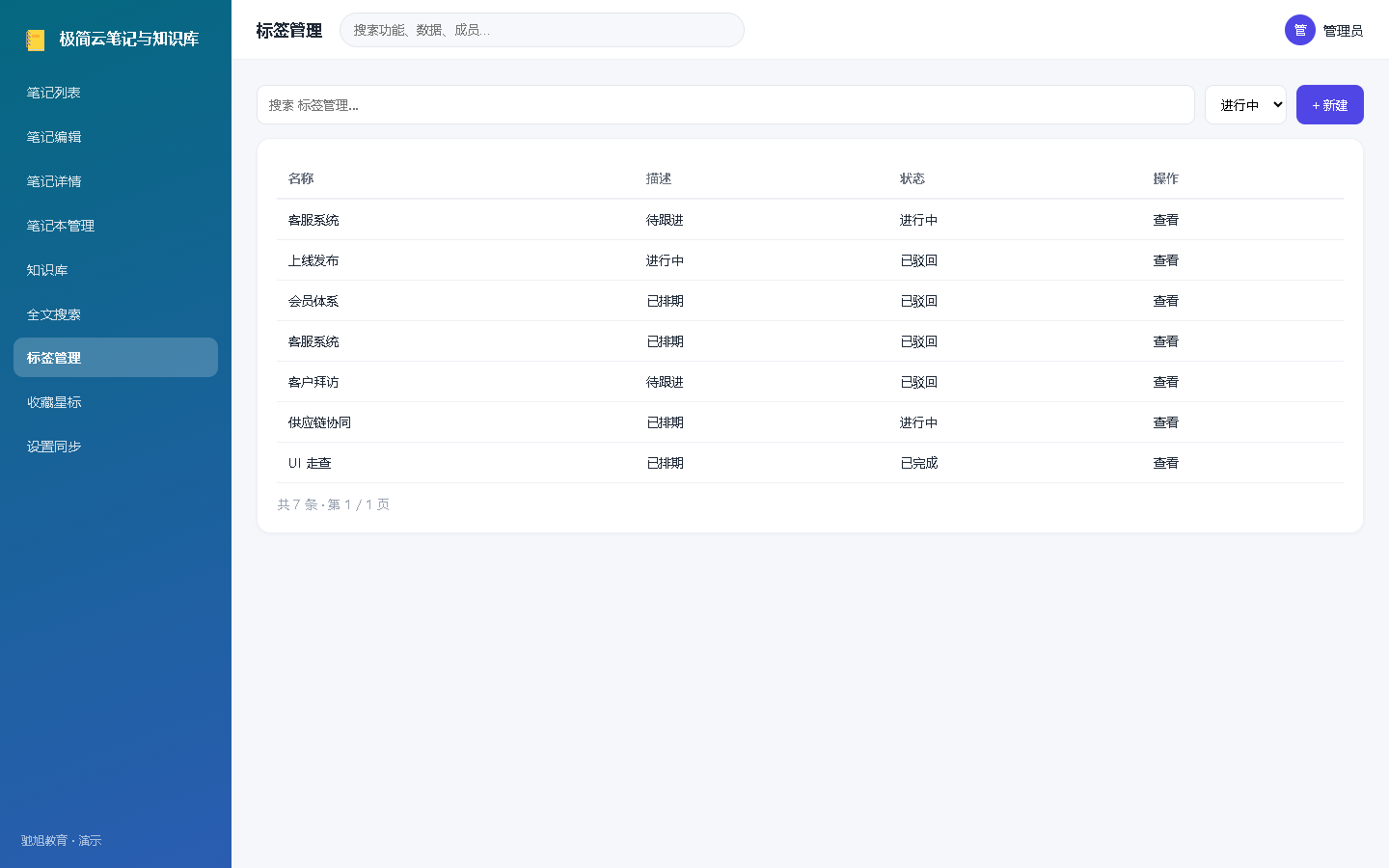
Task: Click 查看 for the UI 走查 row
Action: pyautogui.click(x=1165, y=463)
